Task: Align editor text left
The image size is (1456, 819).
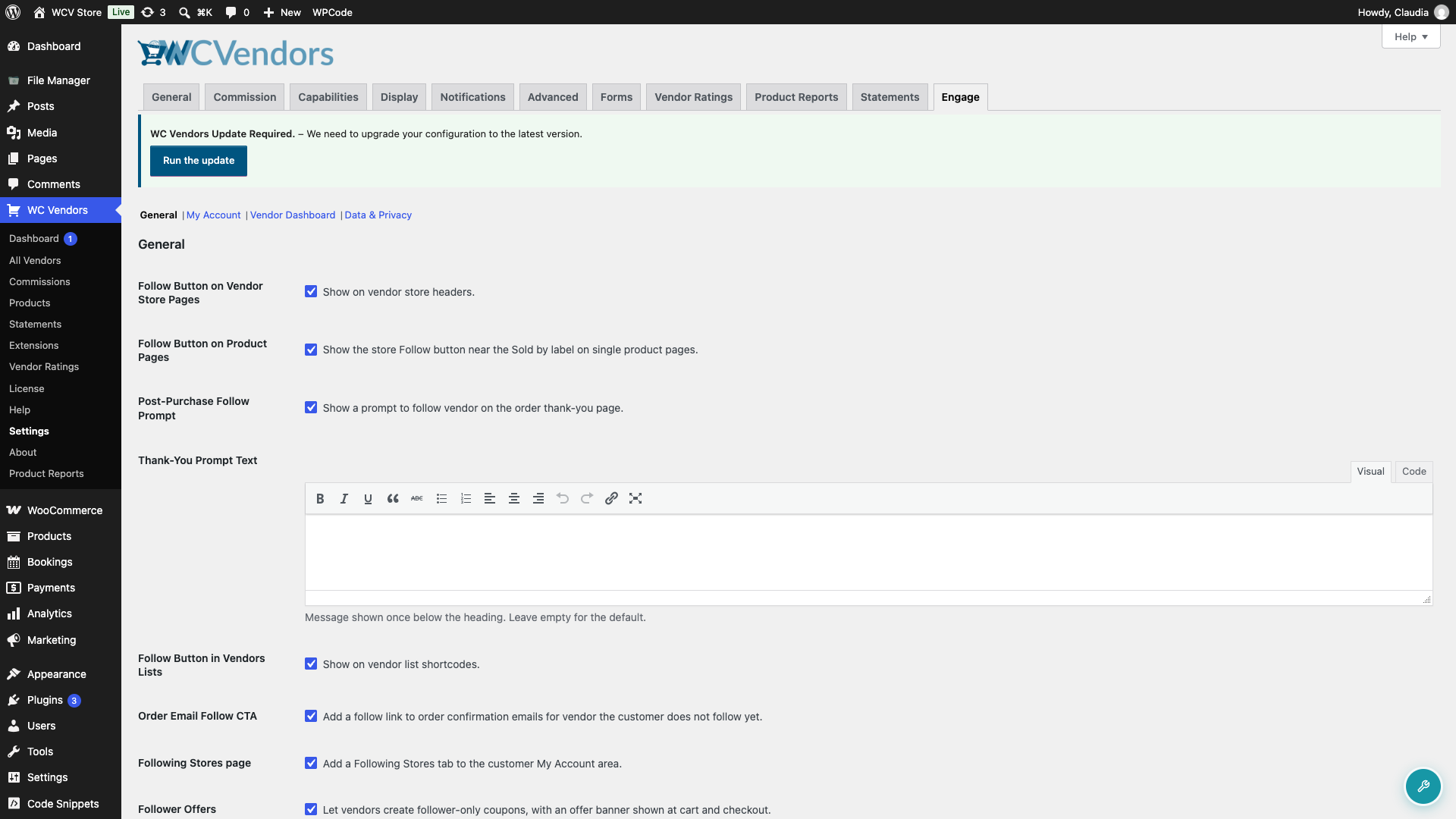Action: click(490, 499)
